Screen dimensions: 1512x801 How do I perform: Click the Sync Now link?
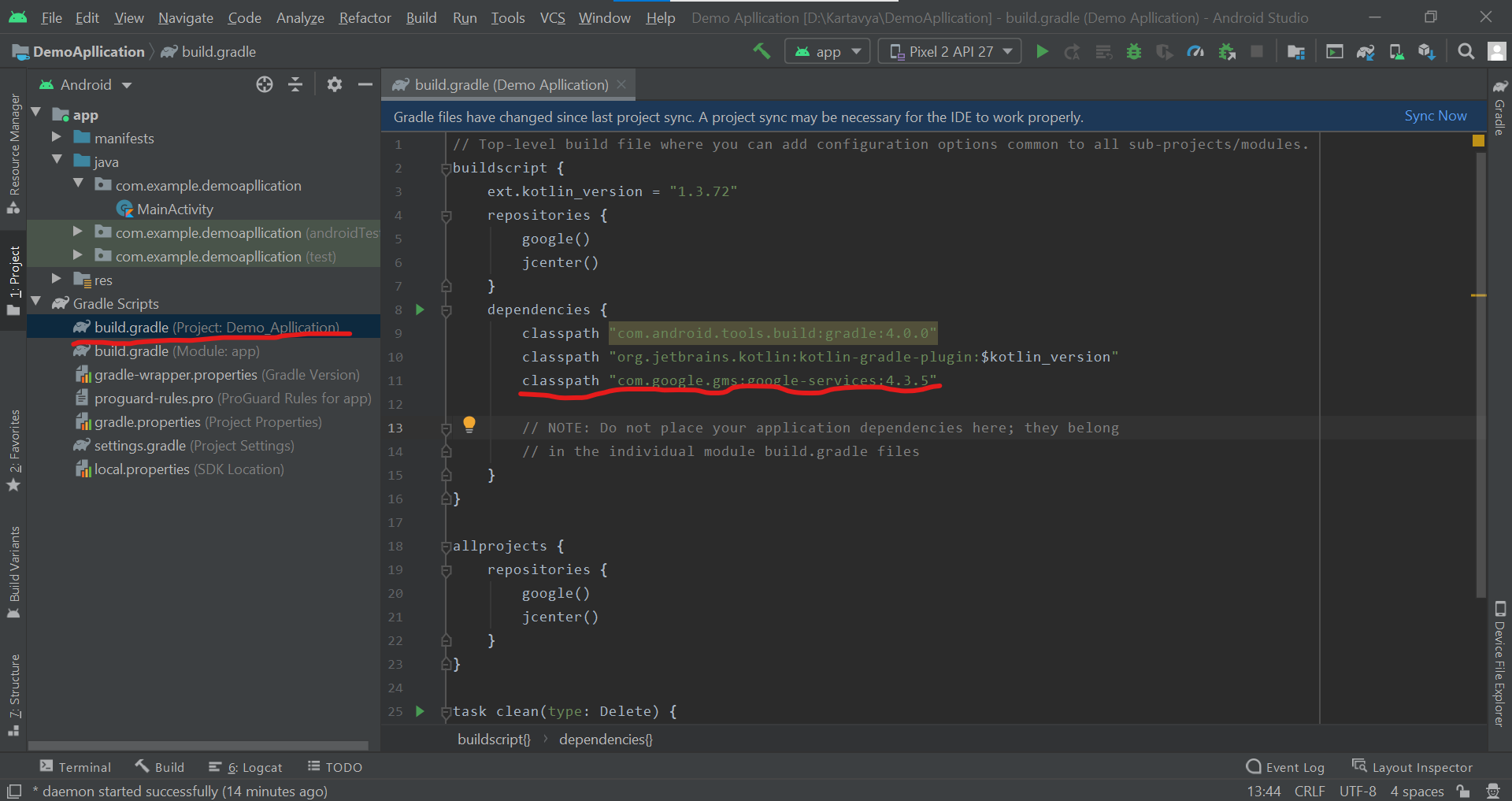coord(1435,116)
